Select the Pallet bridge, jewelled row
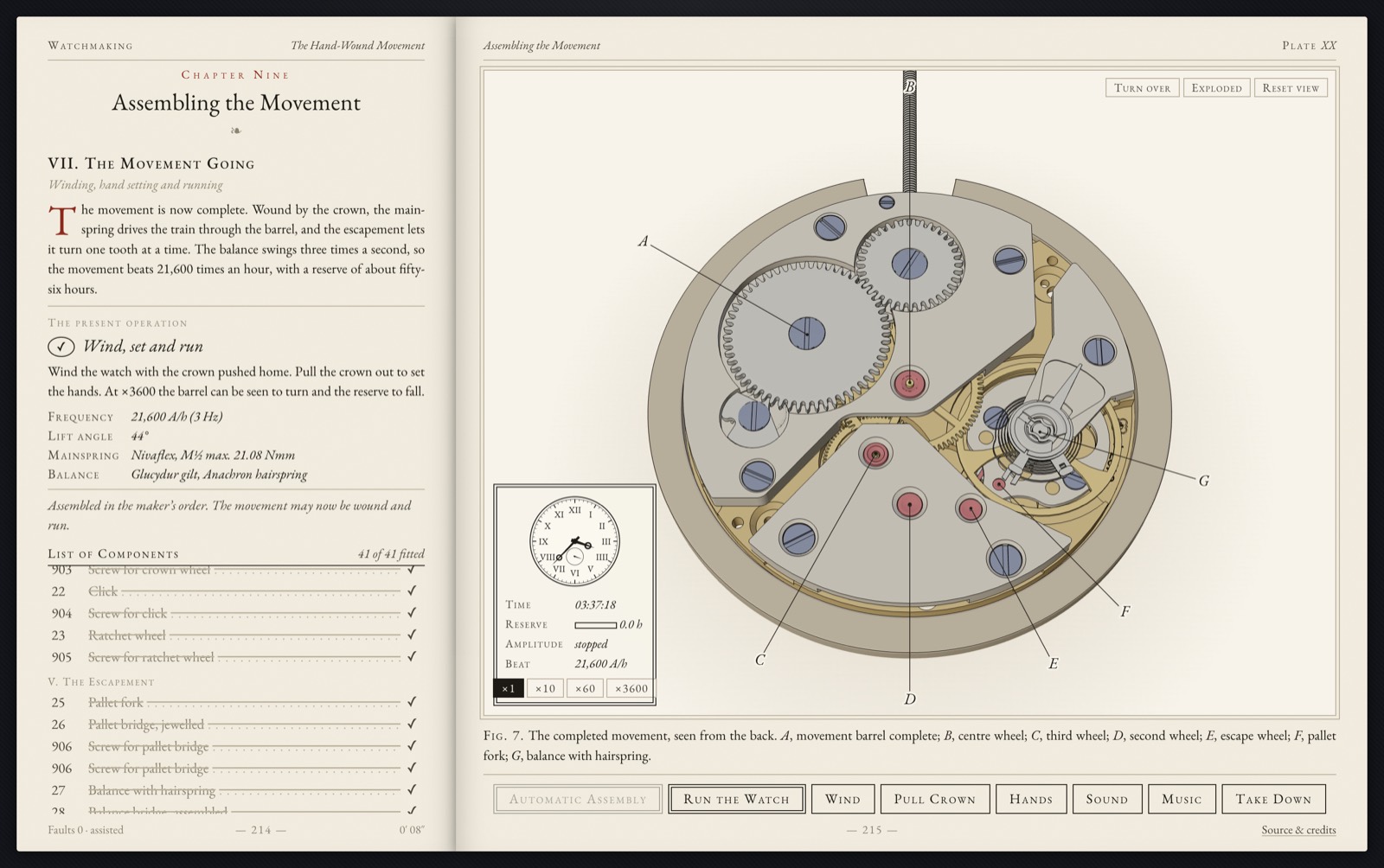The width and height of the screenshot is (1384, 868). click(236, 724)
